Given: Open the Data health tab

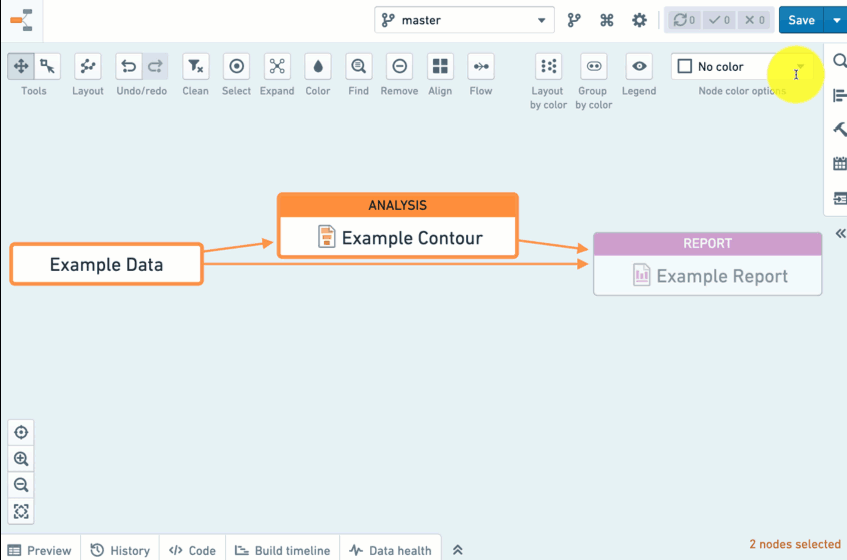Looking at the screenshot, I should [x=390, y=550].
